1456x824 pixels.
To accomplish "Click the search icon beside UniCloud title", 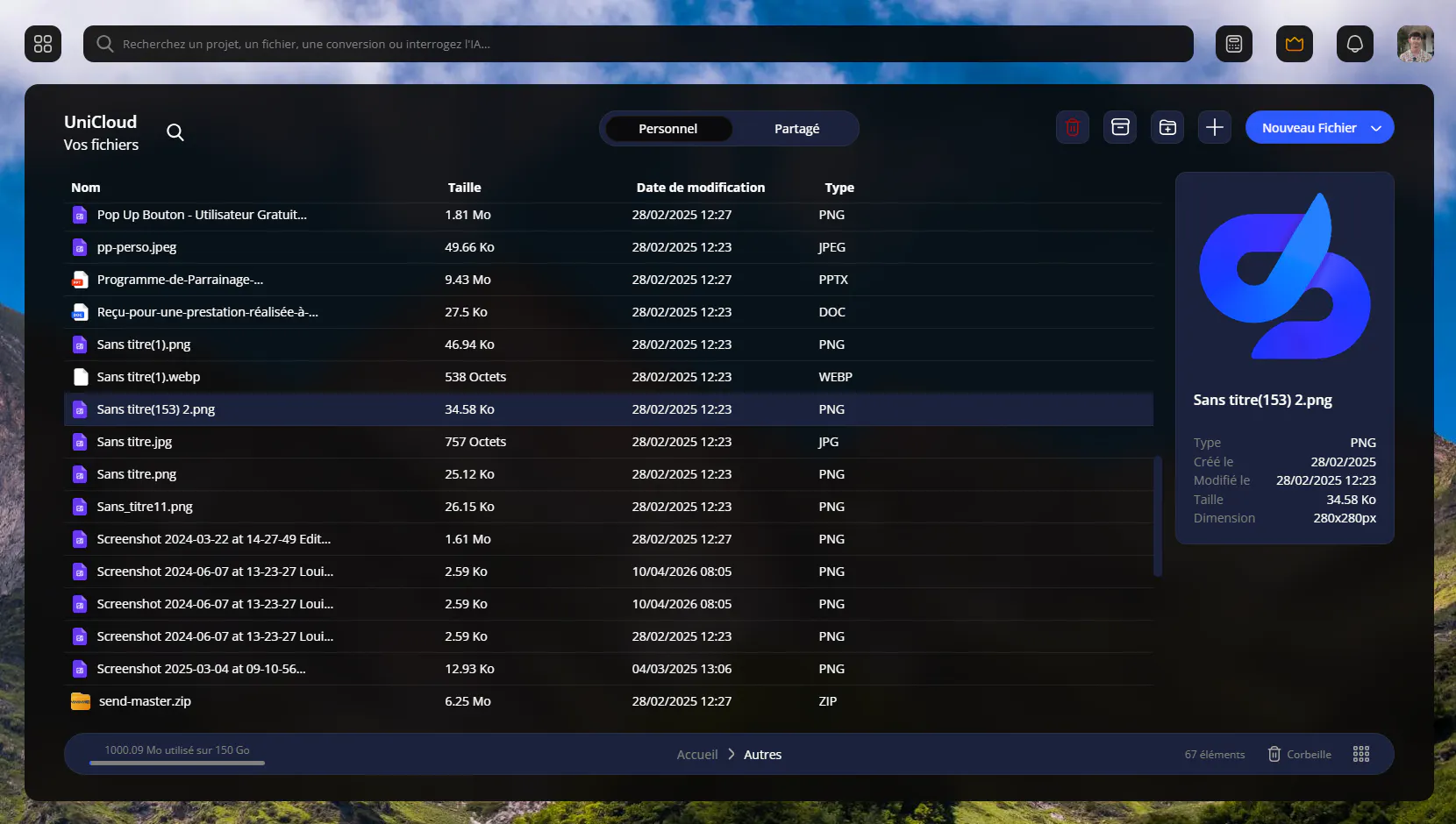I will coord(175,132).
